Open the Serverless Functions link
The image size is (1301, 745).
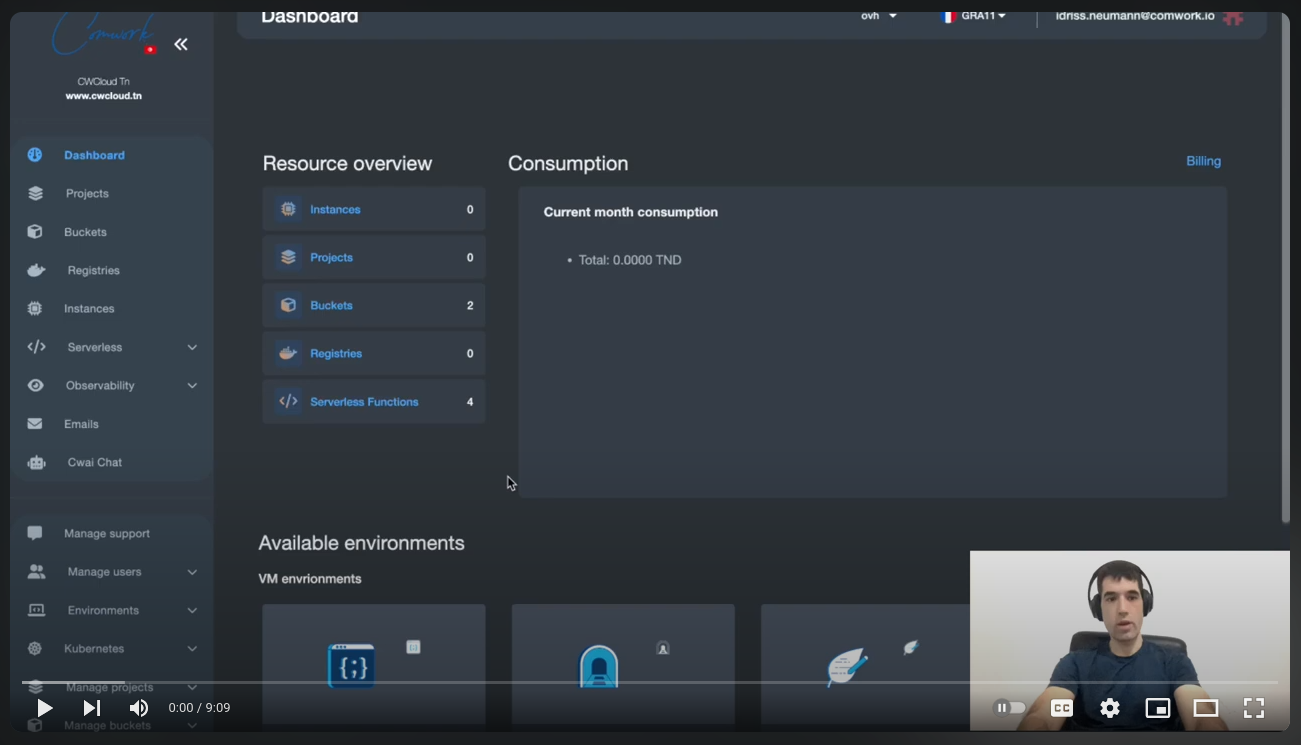pos(364,401)
